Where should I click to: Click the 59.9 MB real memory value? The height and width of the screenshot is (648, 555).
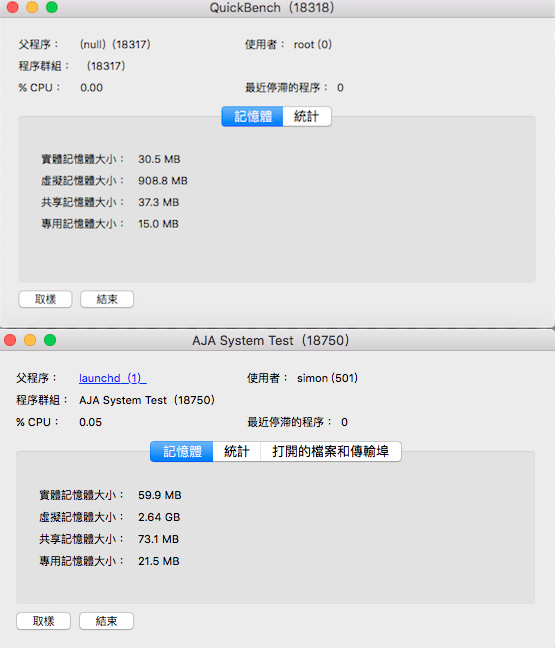(x=160, y=495)
